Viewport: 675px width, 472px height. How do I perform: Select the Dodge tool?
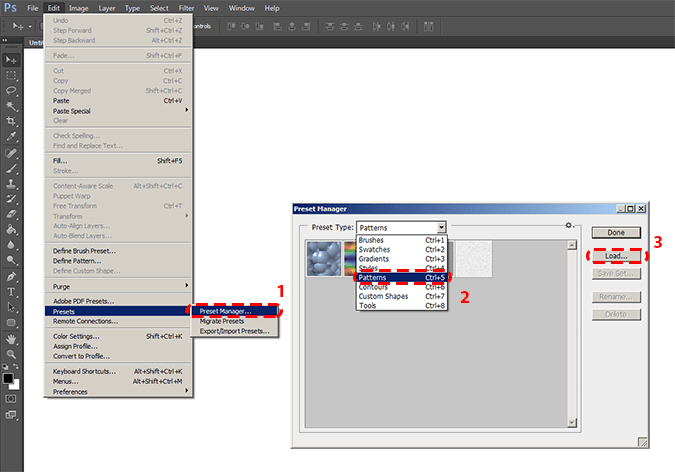11,260
